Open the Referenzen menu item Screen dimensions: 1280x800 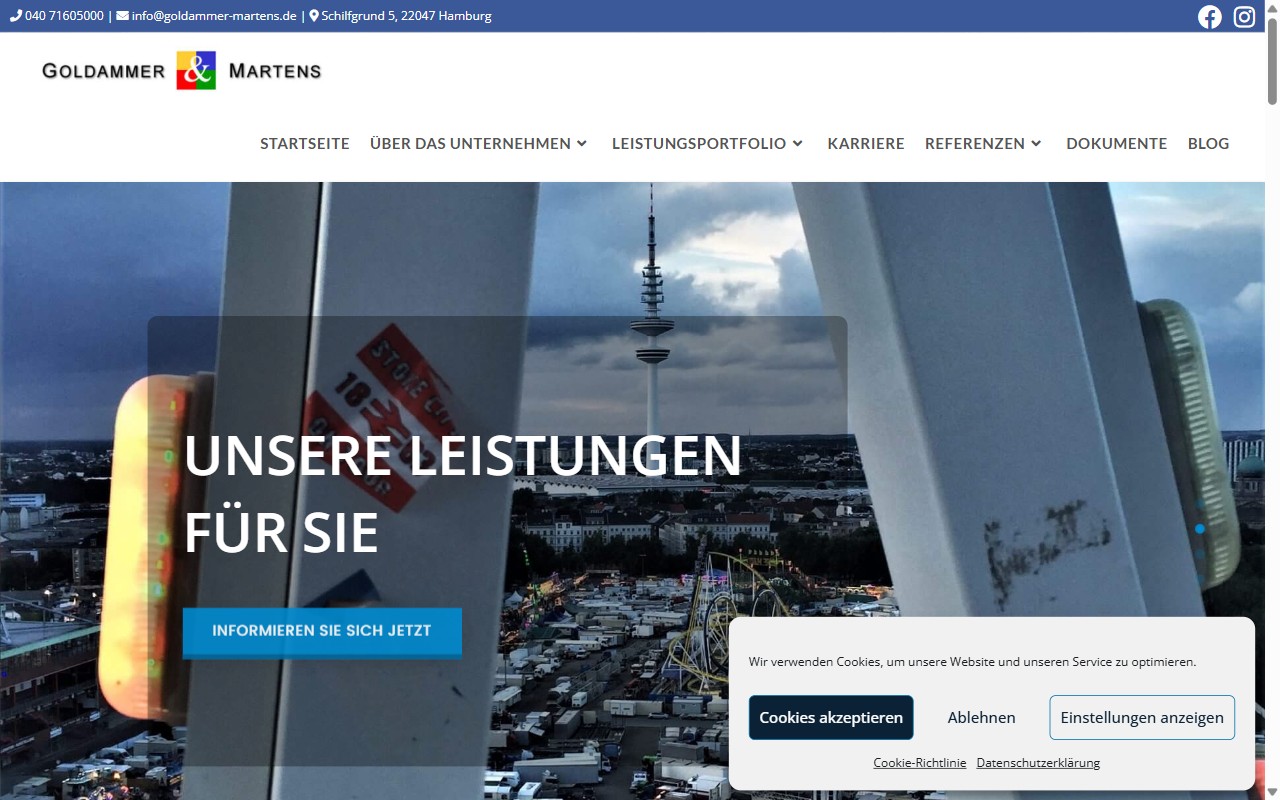[975, 143]
